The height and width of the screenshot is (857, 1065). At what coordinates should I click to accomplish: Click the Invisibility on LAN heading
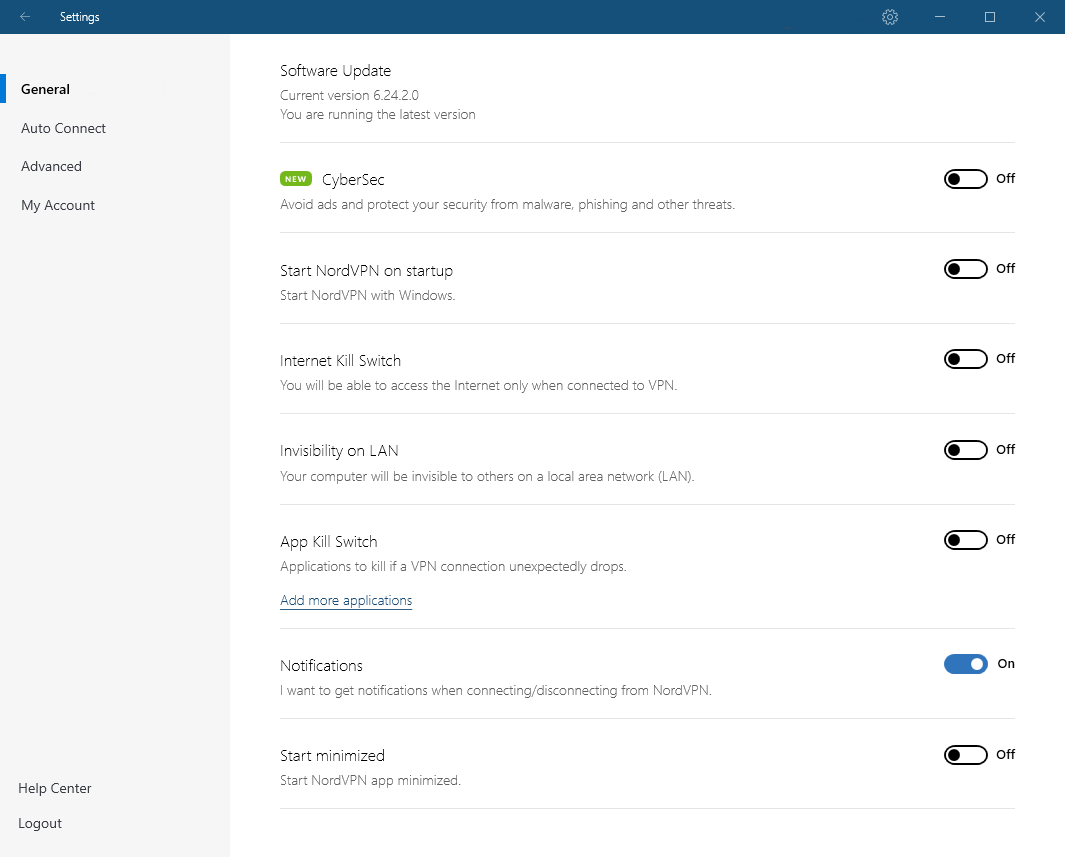coord(339,451)
